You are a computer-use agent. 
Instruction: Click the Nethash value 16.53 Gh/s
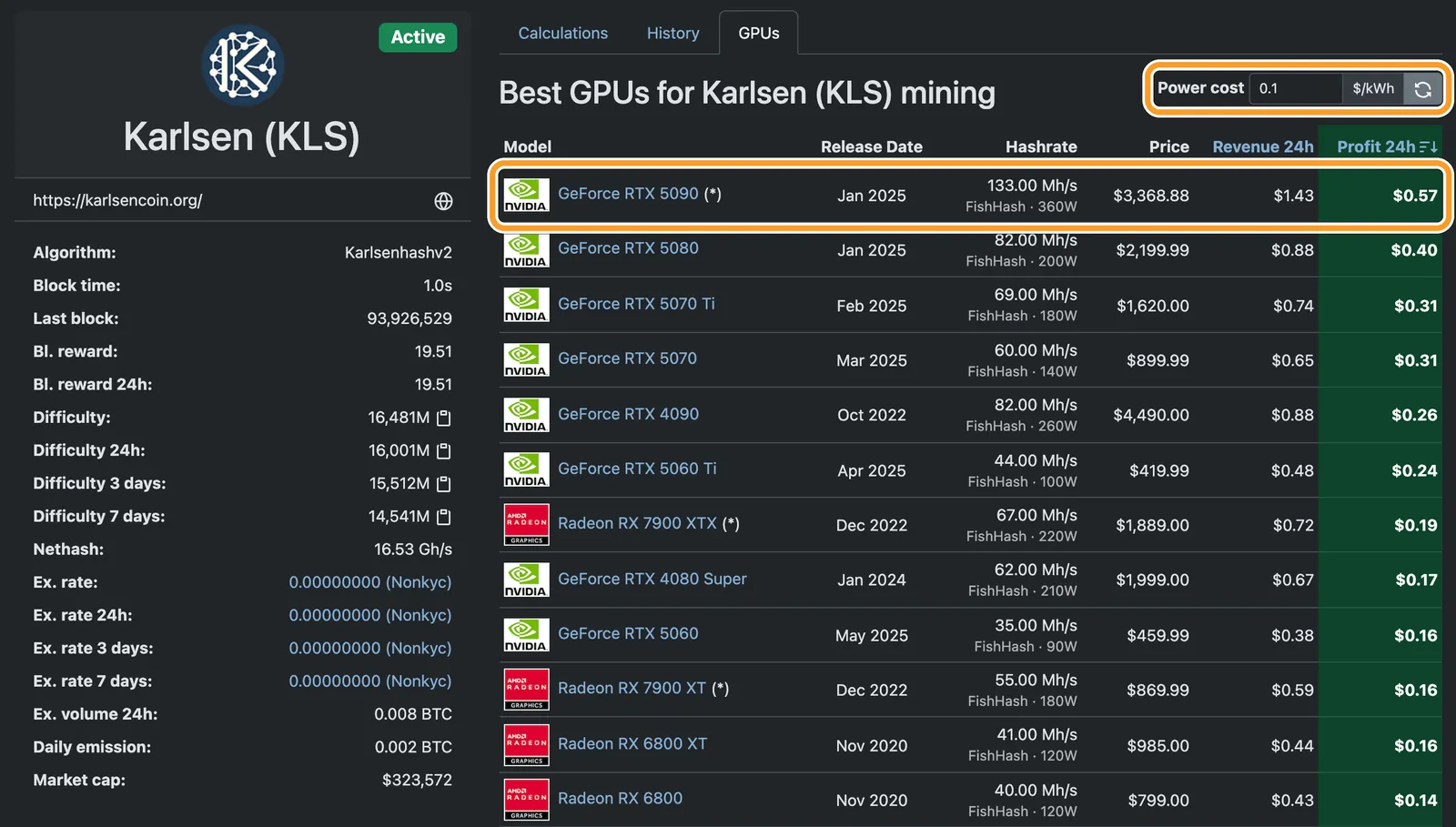point(413,550)
